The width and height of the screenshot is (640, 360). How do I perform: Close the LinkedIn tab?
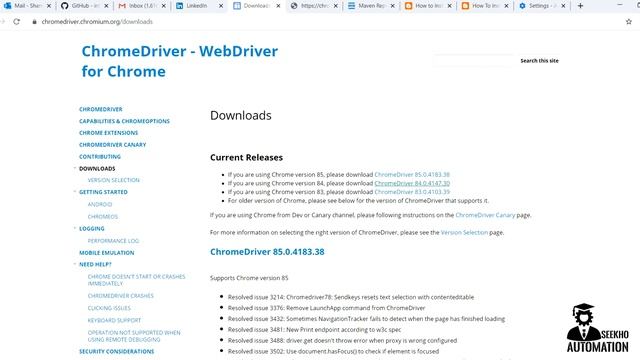(221, 6)
